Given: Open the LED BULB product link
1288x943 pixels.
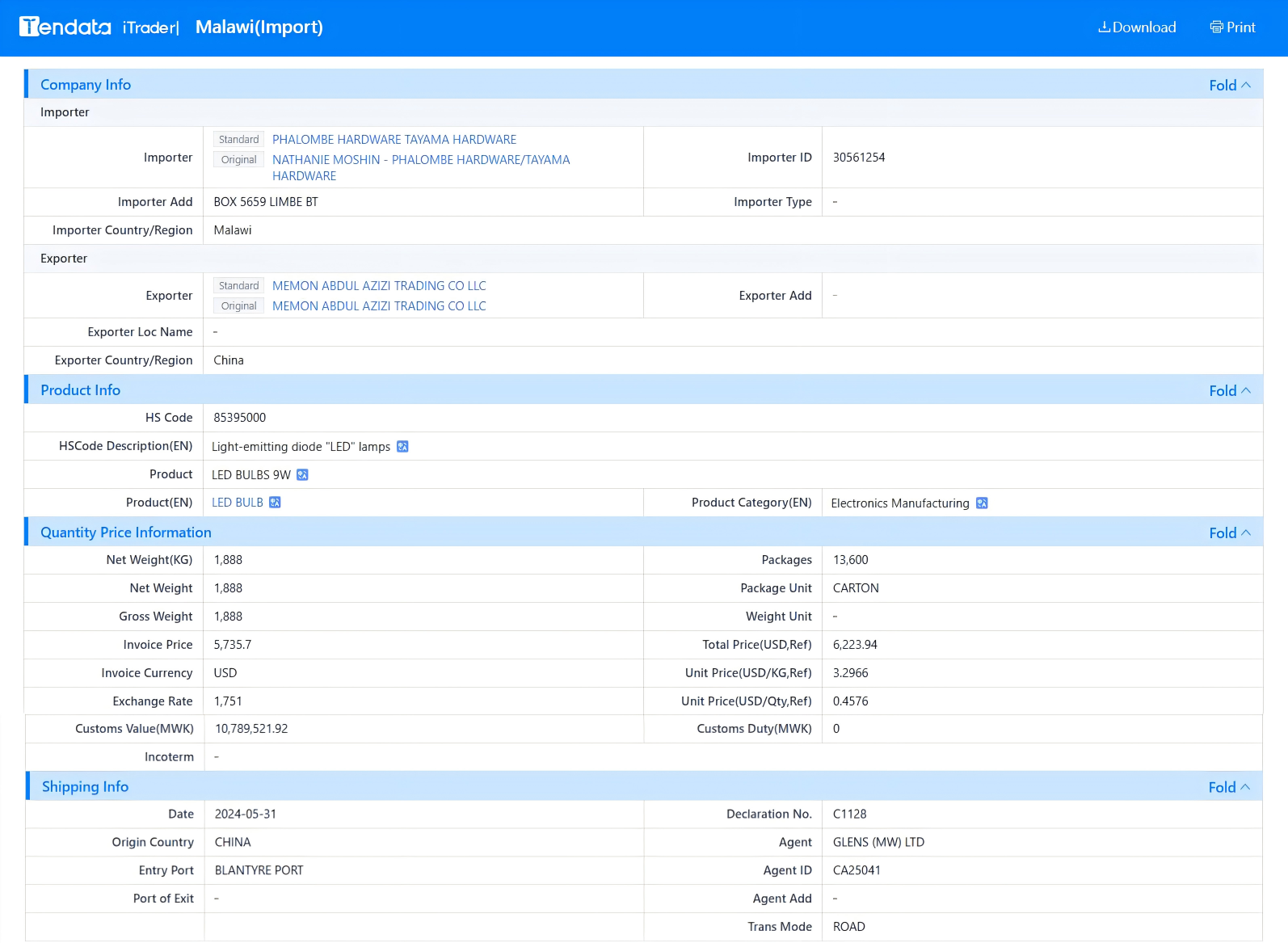Looking at the screenshot, I should (x=238, y=503).
